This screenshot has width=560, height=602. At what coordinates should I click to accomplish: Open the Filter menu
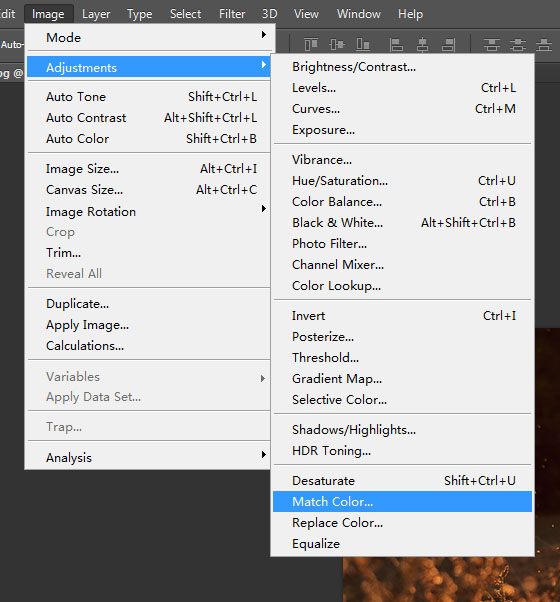pyautogui.click(x=232, y=14)
